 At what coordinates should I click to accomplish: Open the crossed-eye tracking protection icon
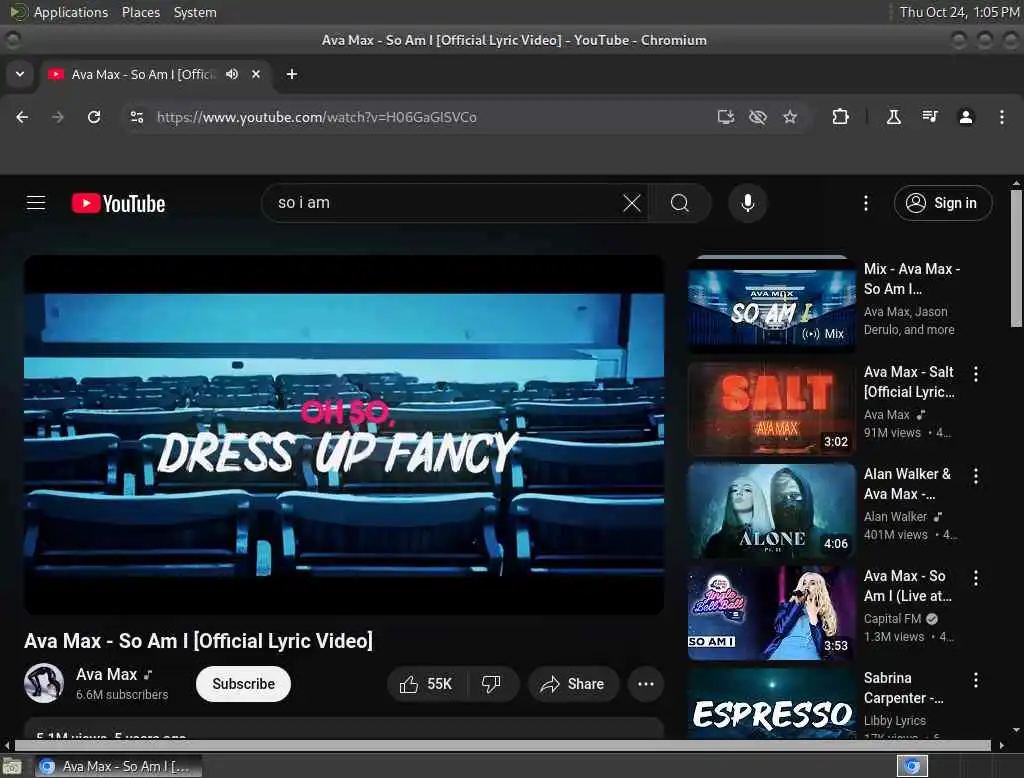[758, 117]
